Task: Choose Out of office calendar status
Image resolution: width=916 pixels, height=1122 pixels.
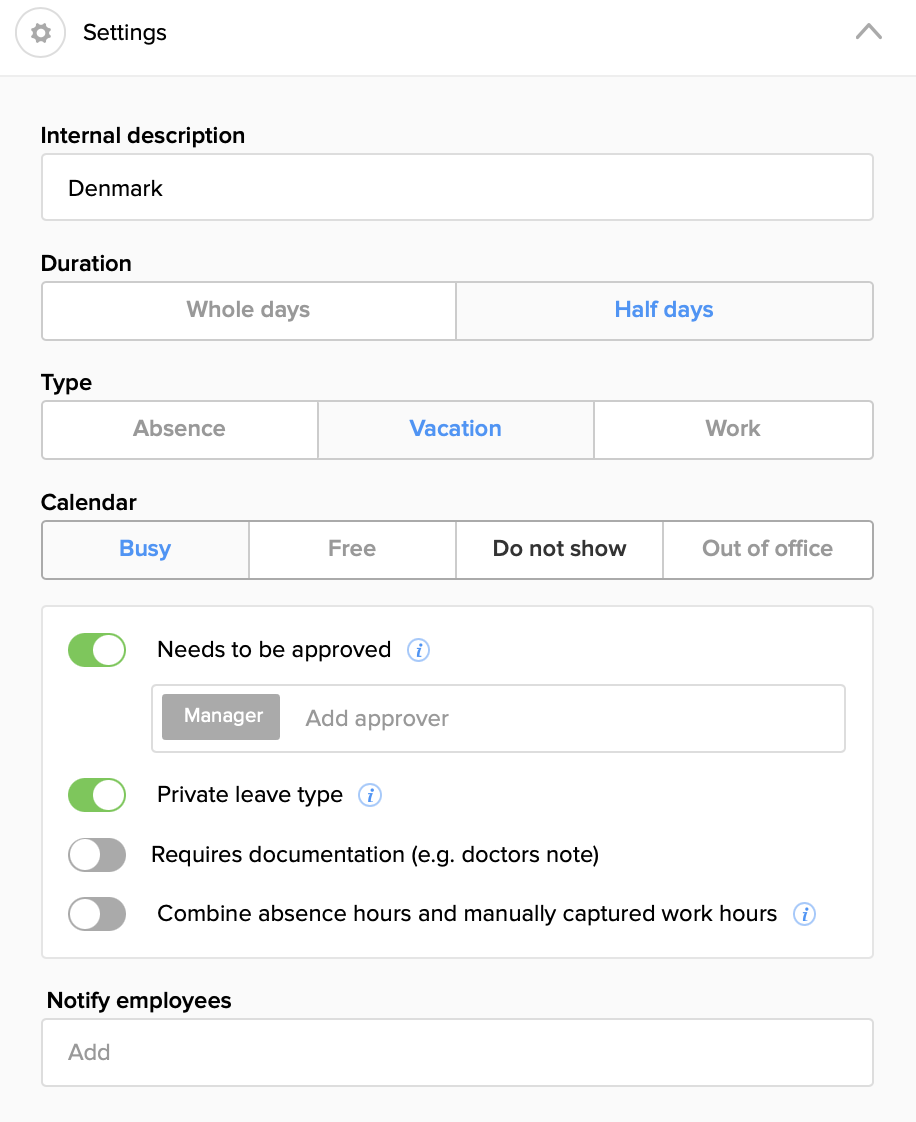Action: tap(767, 549)
